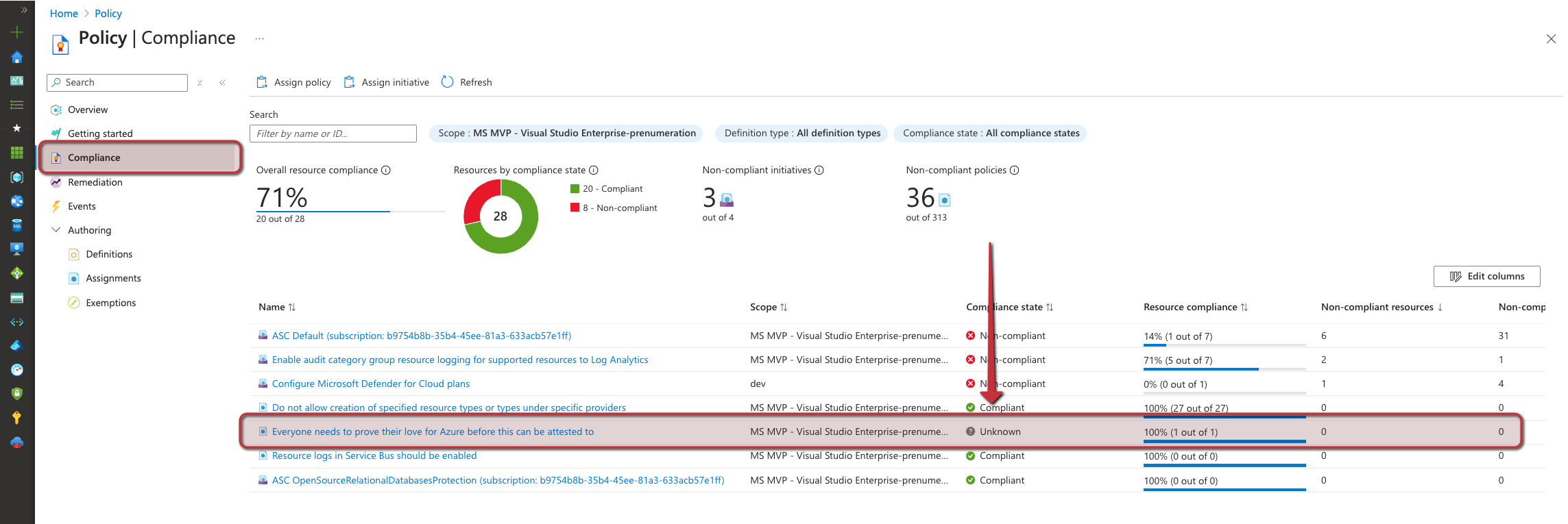1568x524 pixels.
Task: Sort the table by Name column
Action: (x=277, y=307)
